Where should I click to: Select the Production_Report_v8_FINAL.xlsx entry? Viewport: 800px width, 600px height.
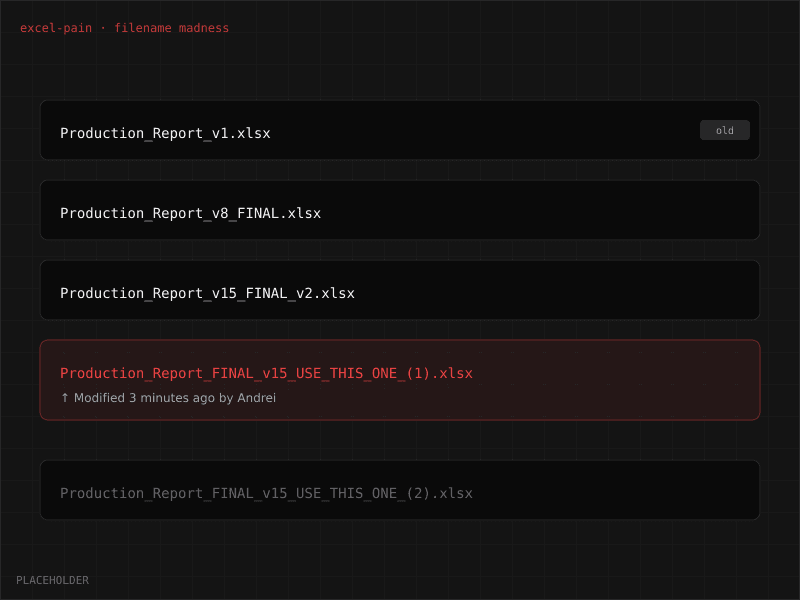click(190, 213)
